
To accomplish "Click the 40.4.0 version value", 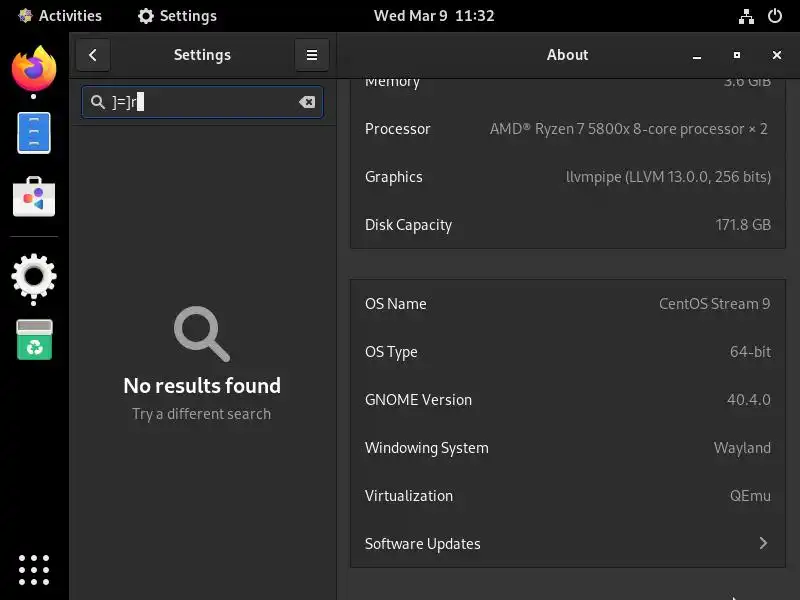I will point(748,399).
